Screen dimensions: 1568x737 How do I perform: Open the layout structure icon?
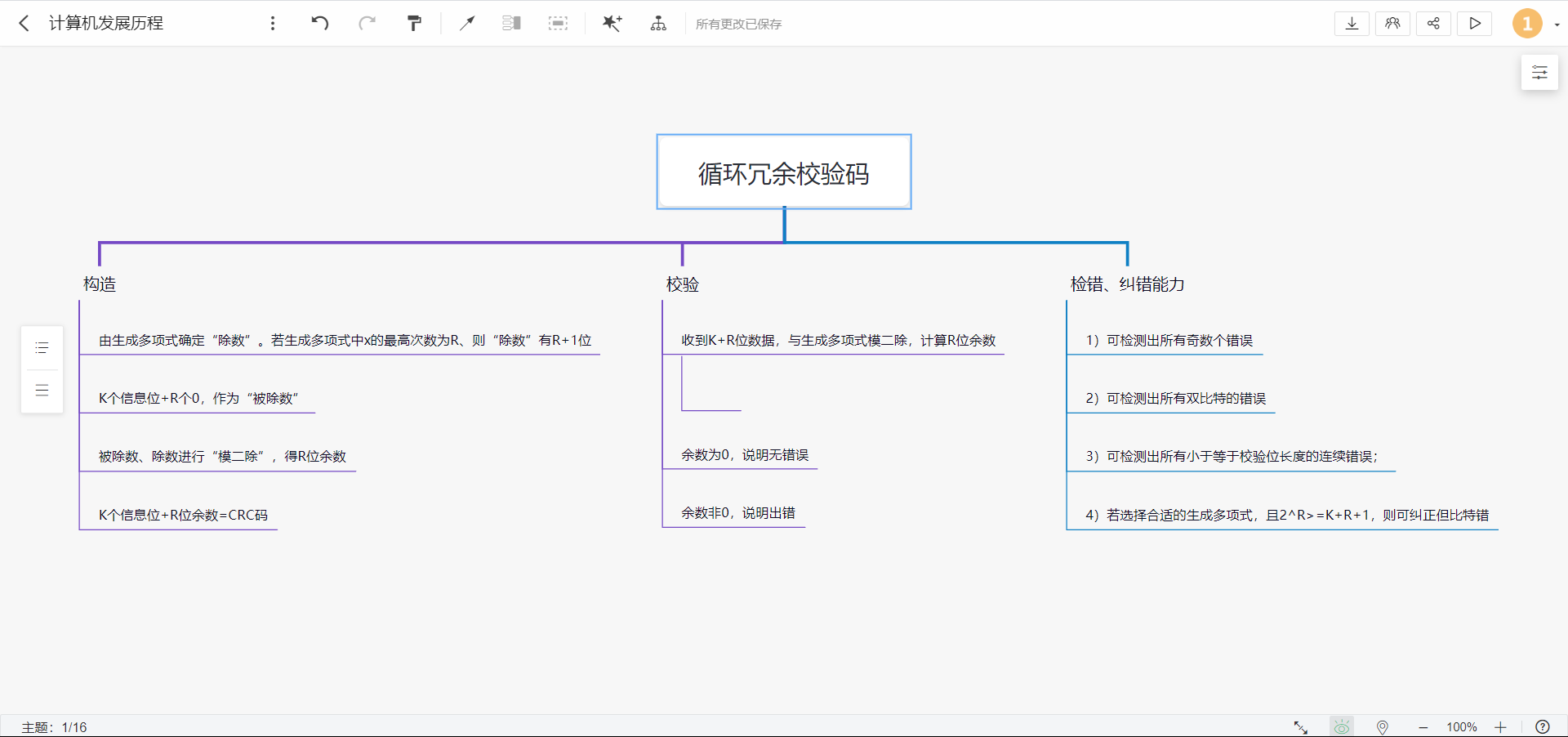[658, 23]
